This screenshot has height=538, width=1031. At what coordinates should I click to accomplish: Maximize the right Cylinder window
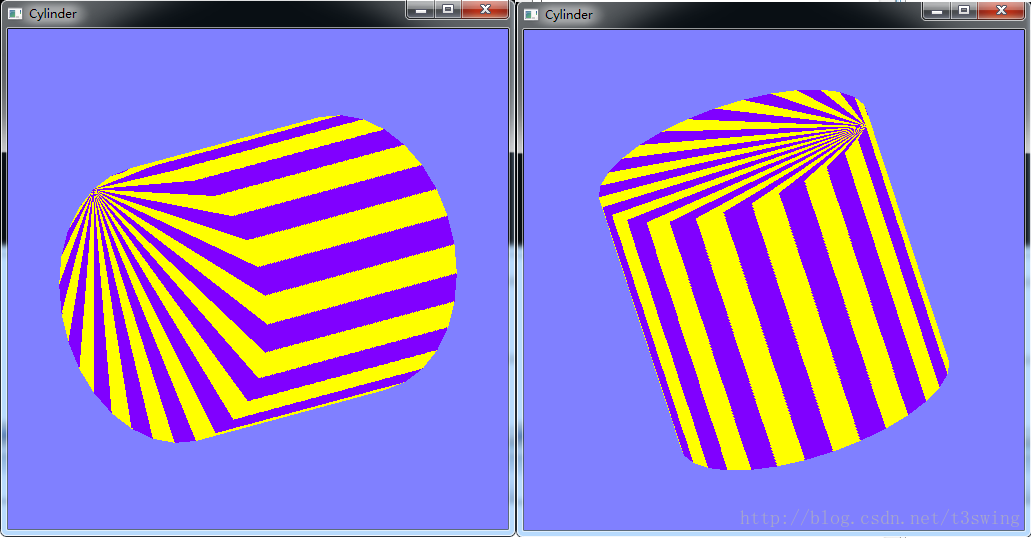(965, 11)
